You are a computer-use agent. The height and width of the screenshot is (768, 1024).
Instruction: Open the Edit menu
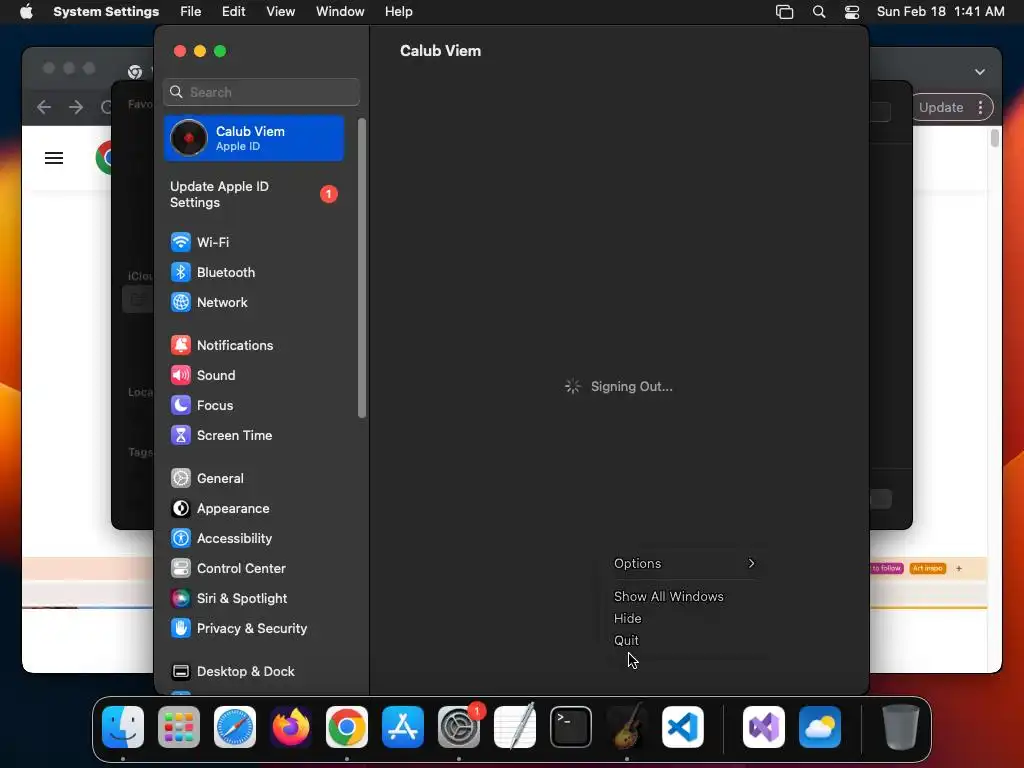tap(234, 12)
